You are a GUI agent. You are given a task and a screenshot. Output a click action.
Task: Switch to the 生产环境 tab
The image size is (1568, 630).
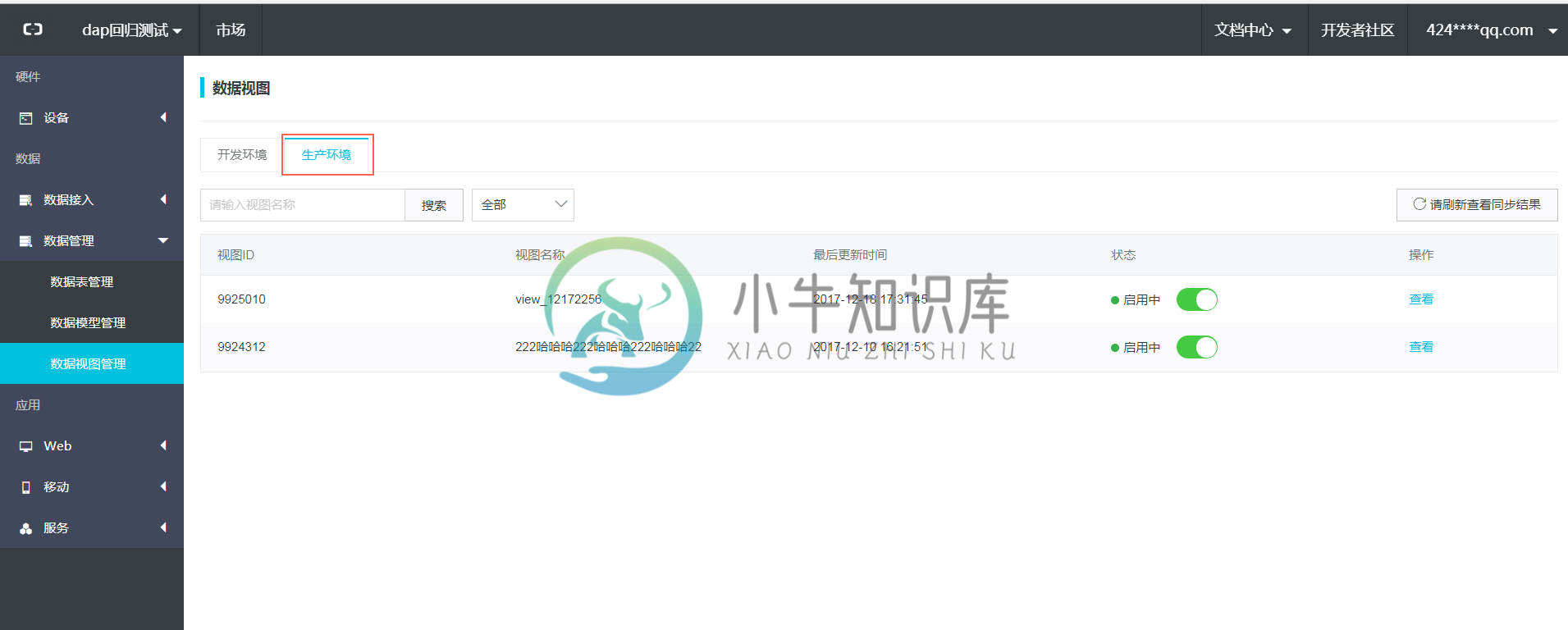(327, 155)
